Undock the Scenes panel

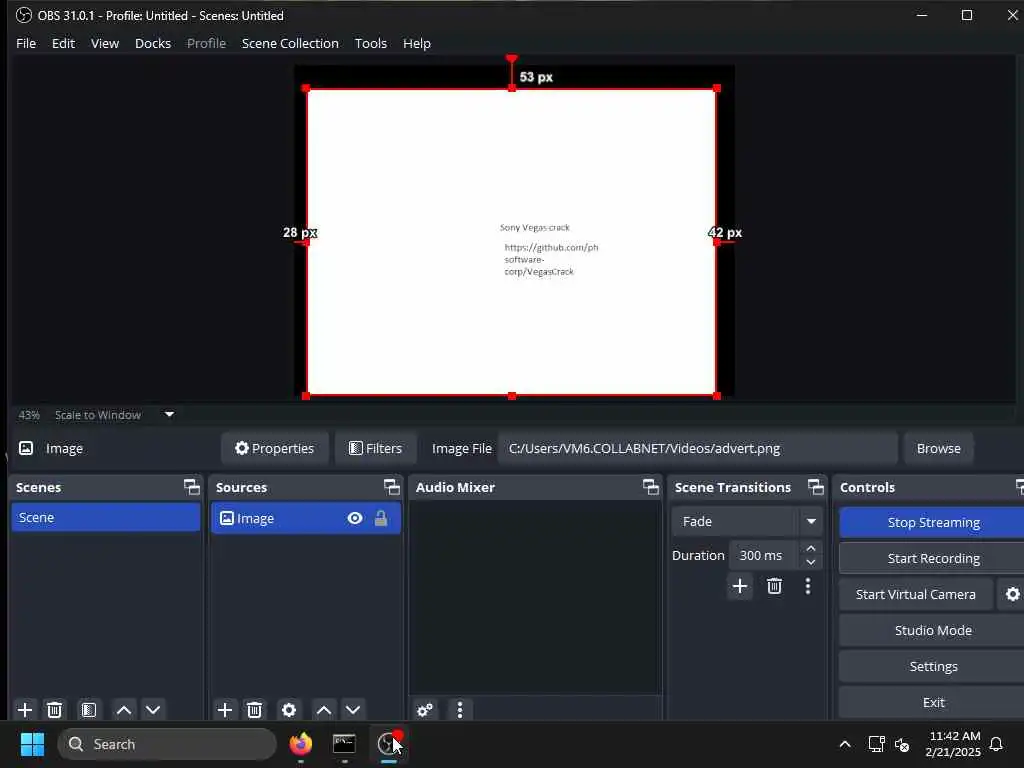[191, 487]
